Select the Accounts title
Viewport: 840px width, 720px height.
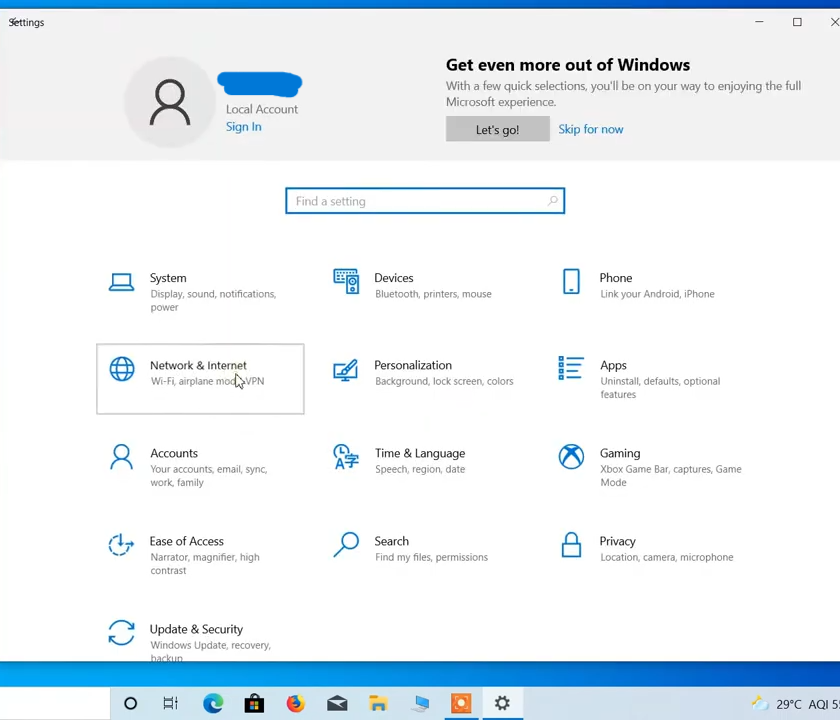(174, 453)
